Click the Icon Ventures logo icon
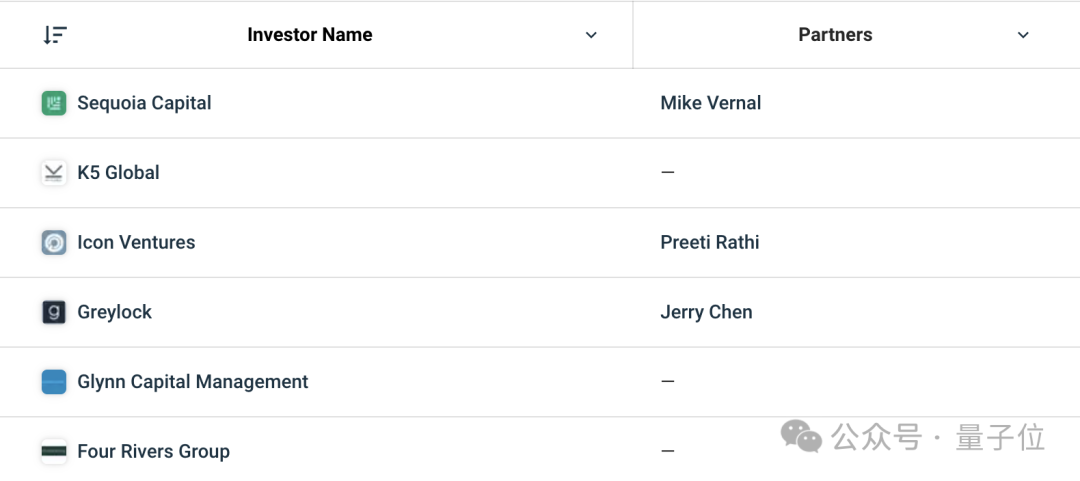Screen dimensions: 1080x481 click(54, 243)
